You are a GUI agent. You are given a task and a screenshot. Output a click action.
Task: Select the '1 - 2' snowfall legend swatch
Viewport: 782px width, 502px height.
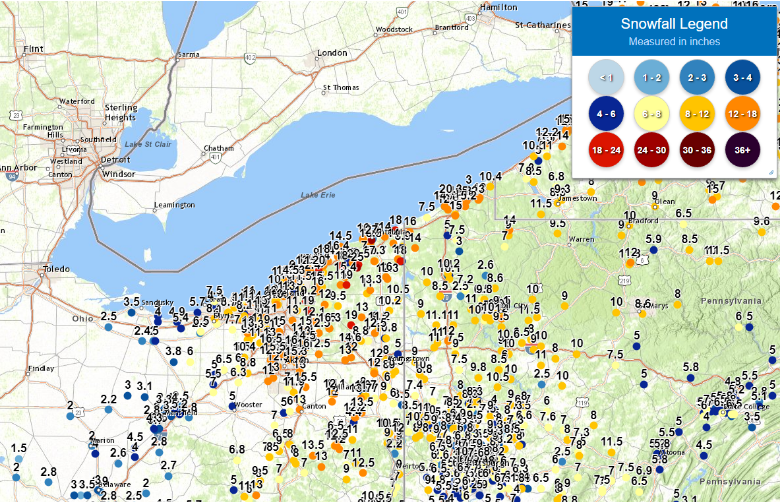click(651, 78)
